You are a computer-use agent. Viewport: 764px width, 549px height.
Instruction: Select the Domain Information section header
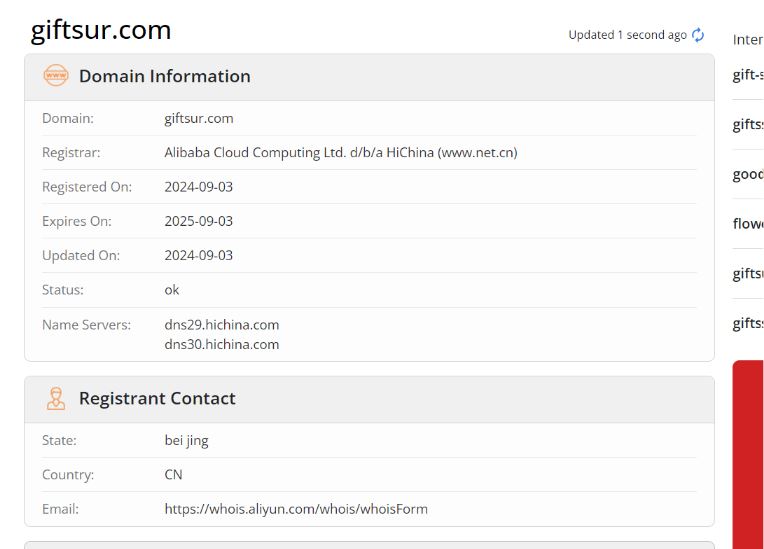164,76
